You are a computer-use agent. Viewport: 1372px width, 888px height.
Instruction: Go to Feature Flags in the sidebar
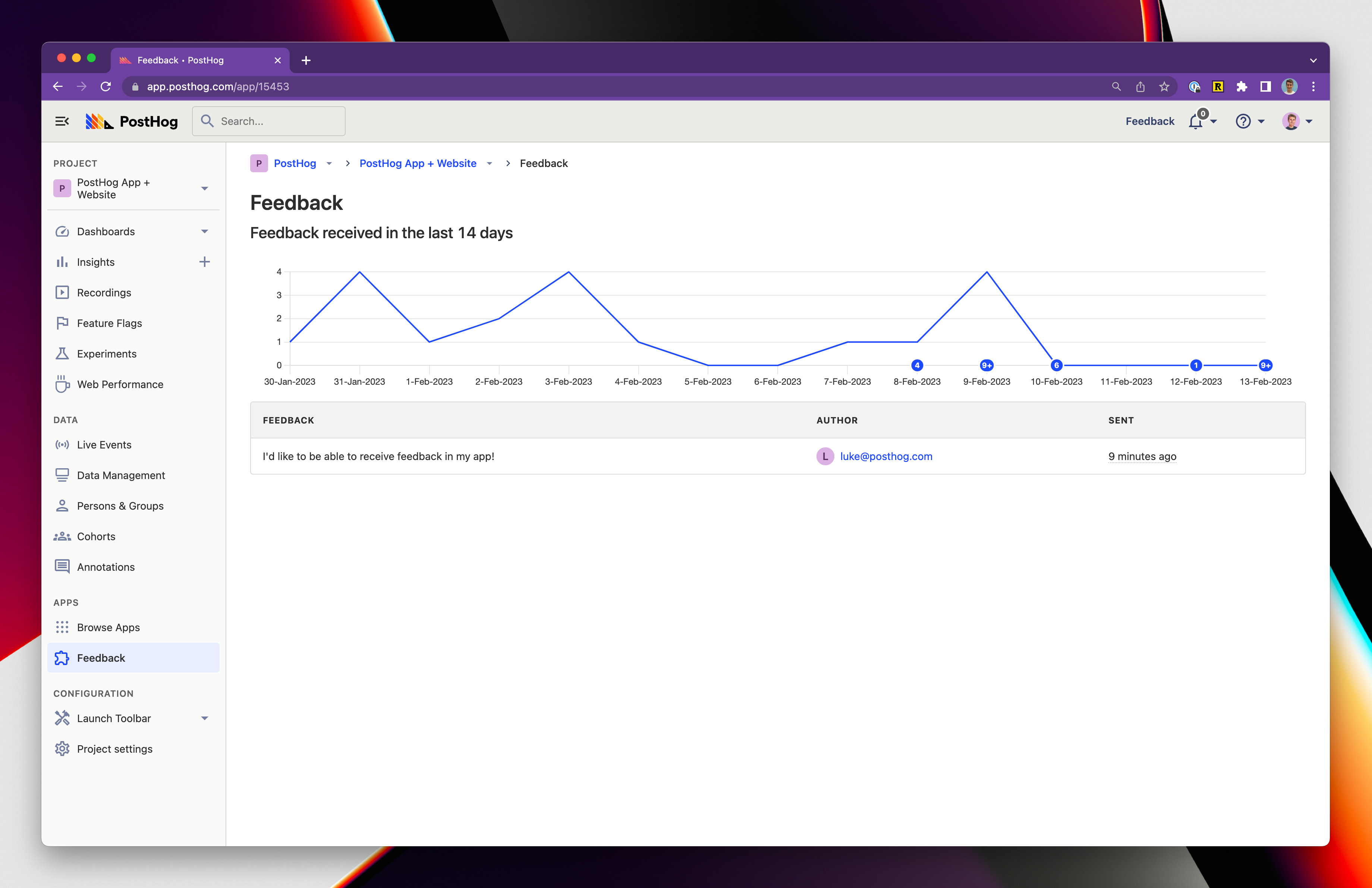coord(109,323)
